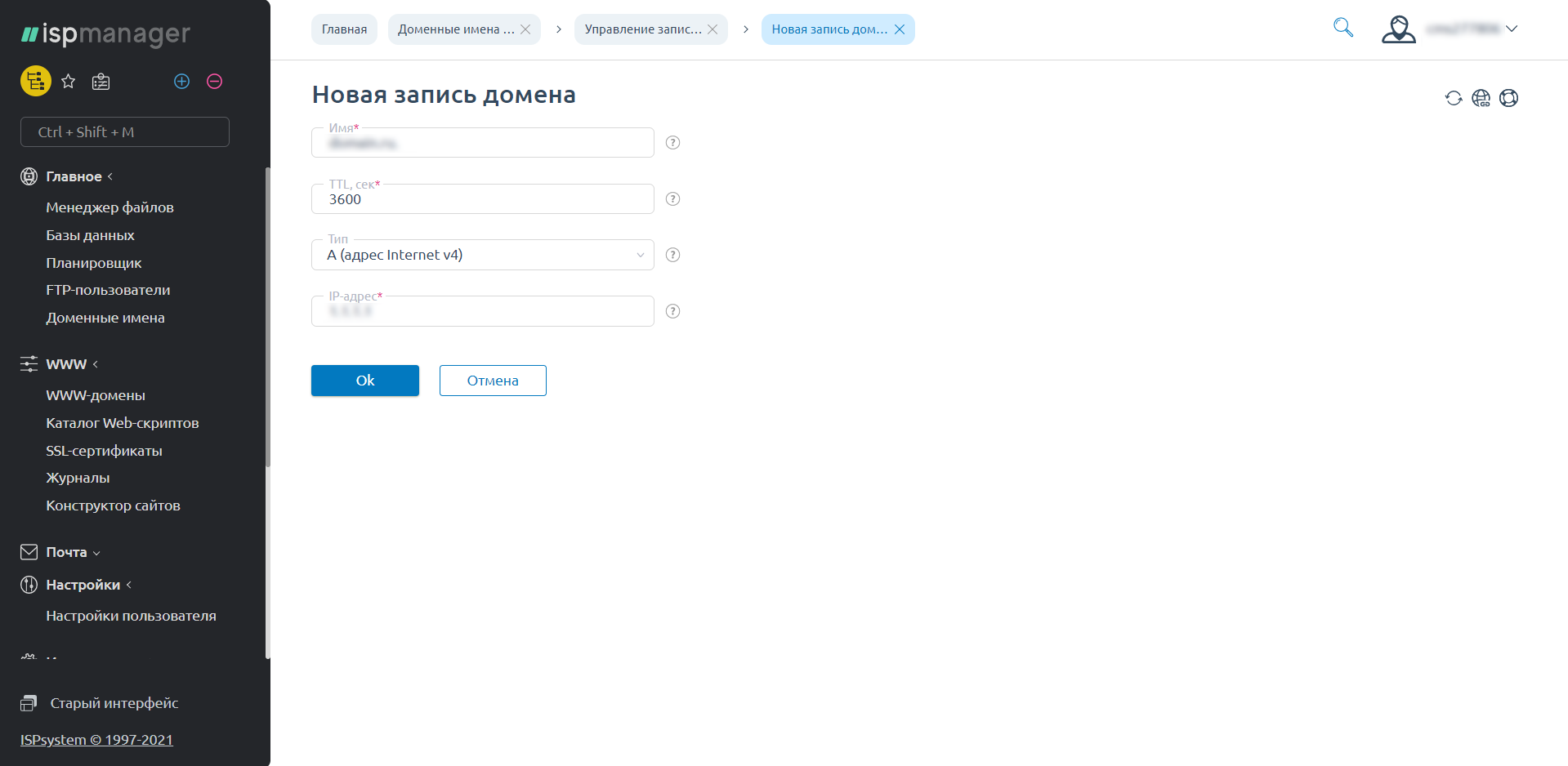The height and width of the screenshot is (766, 1568).
Task: Click the help icon beside IP-адрес field
Action: coord(672,311)
